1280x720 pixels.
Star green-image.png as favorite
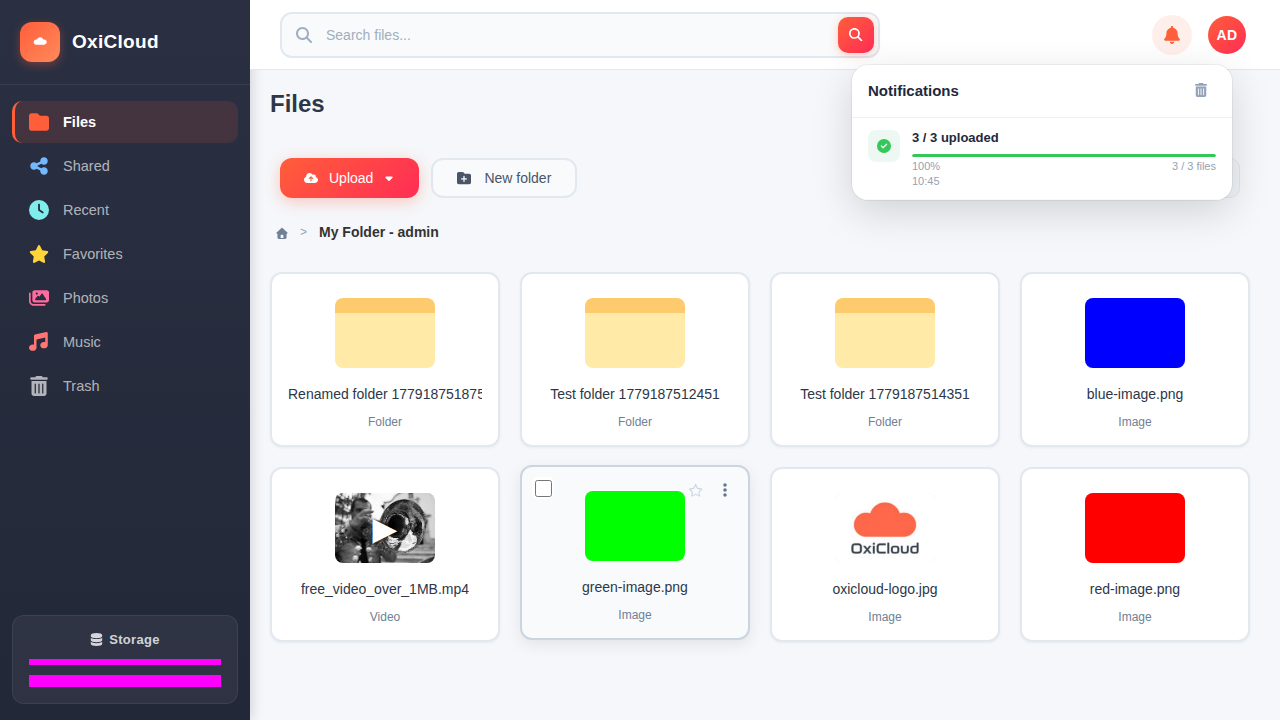[x=696, y=490]
